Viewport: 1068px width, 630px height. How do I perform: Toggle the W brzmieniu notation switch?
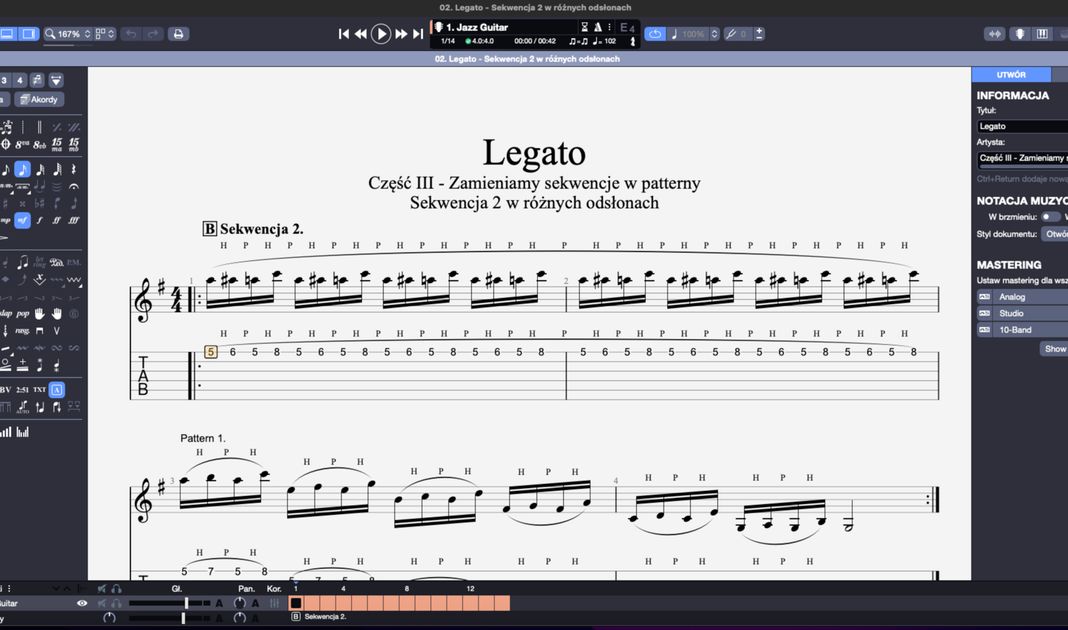tap(1050, 216)
